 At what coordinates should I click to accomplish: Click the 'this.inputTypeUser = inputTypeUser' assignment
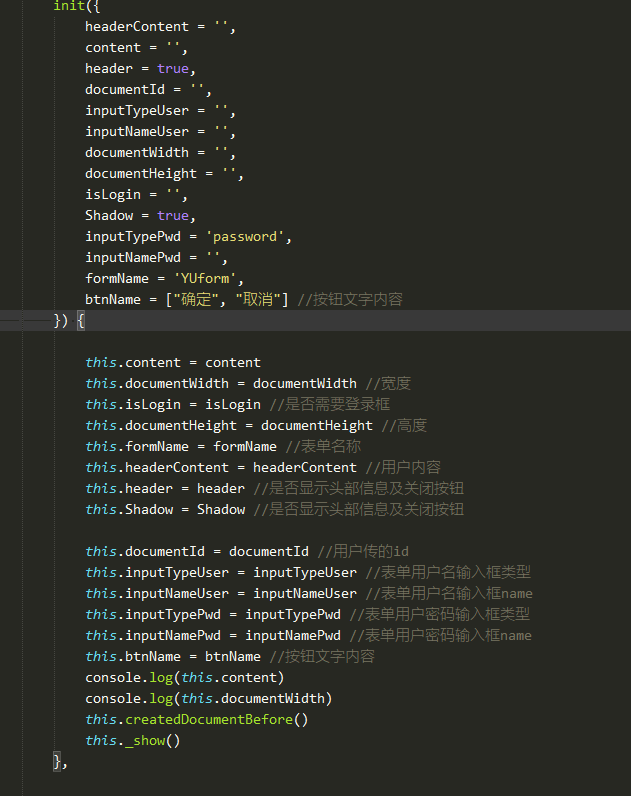point(221,573)
